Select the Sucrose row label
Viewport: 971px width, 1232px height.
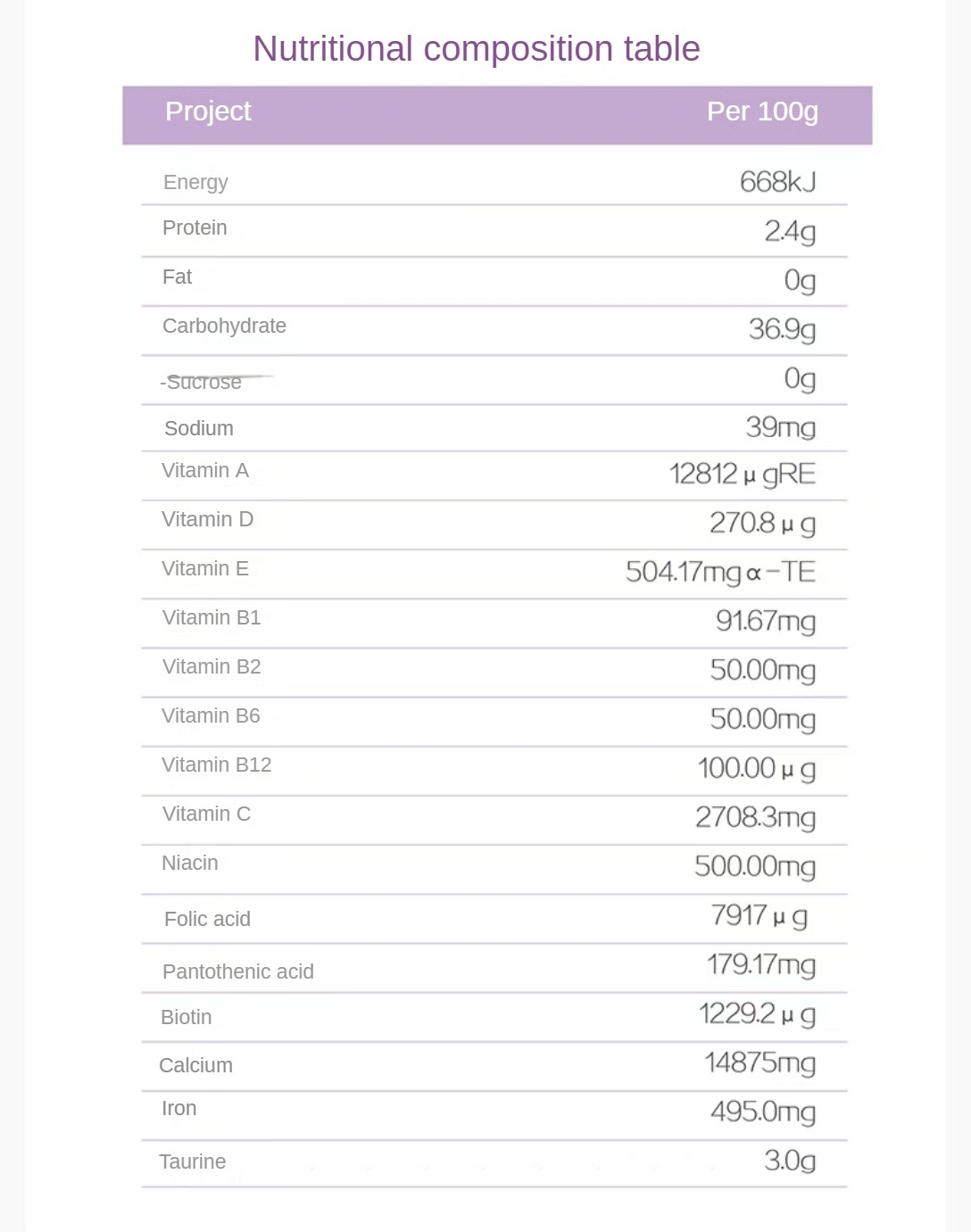(203, 383)
